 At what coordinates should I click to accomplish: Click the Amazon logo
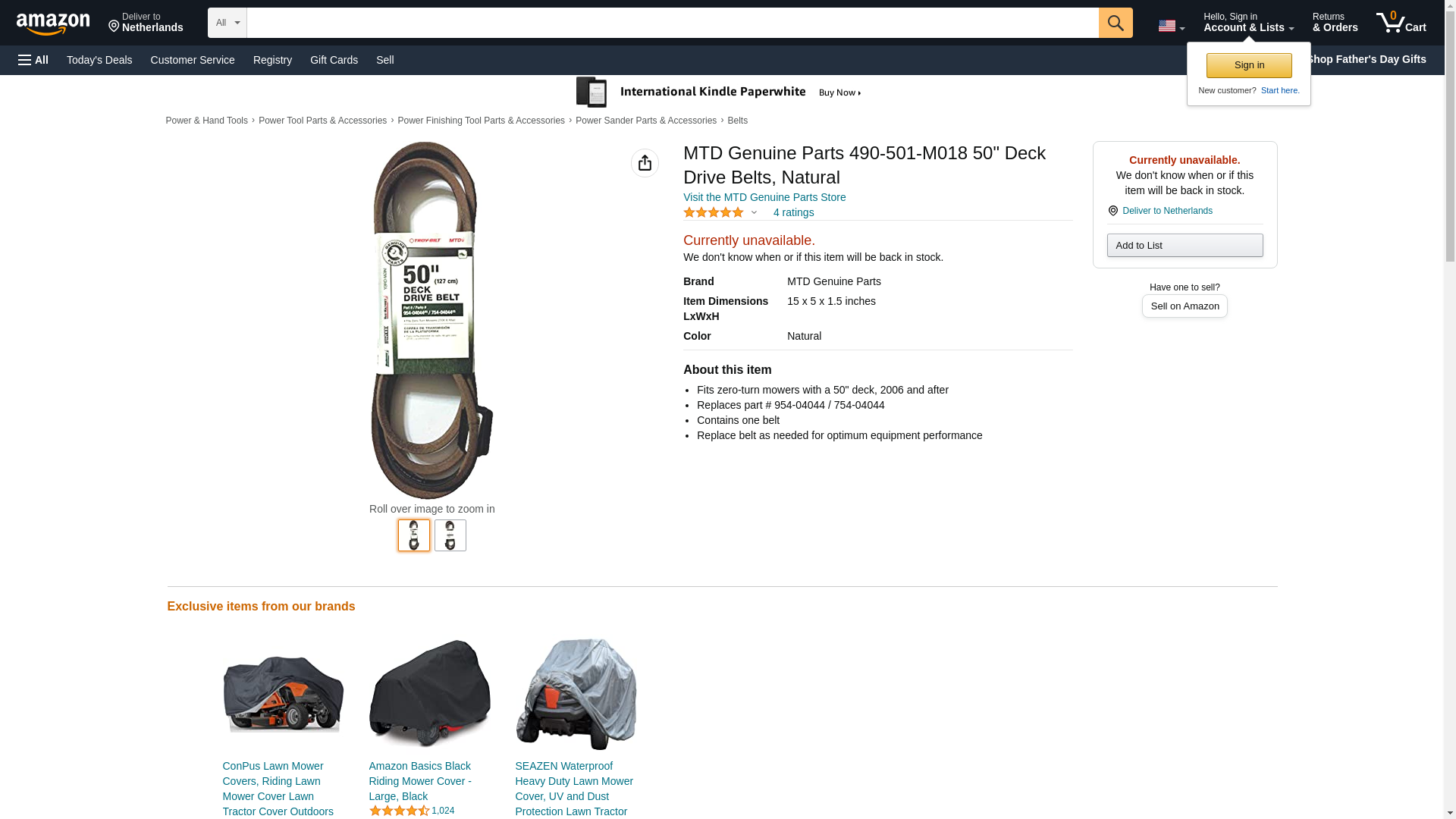tap(53, 24)
